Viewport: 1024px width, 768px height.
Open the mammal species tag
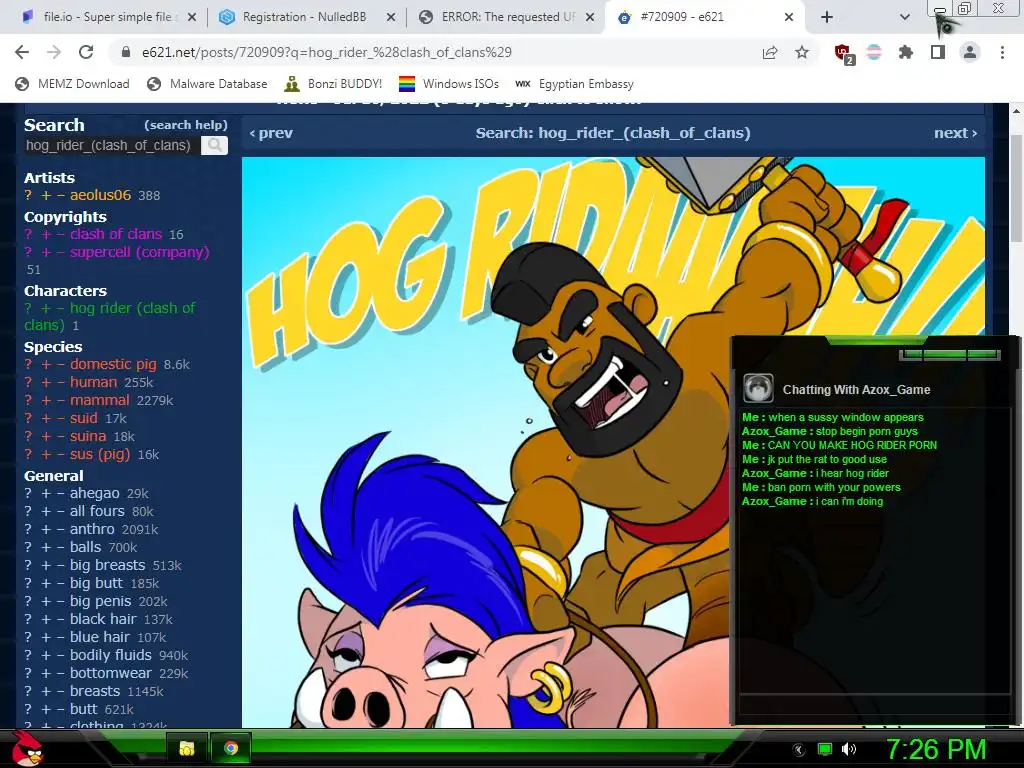pyautogui.click(x=100, y=400)
